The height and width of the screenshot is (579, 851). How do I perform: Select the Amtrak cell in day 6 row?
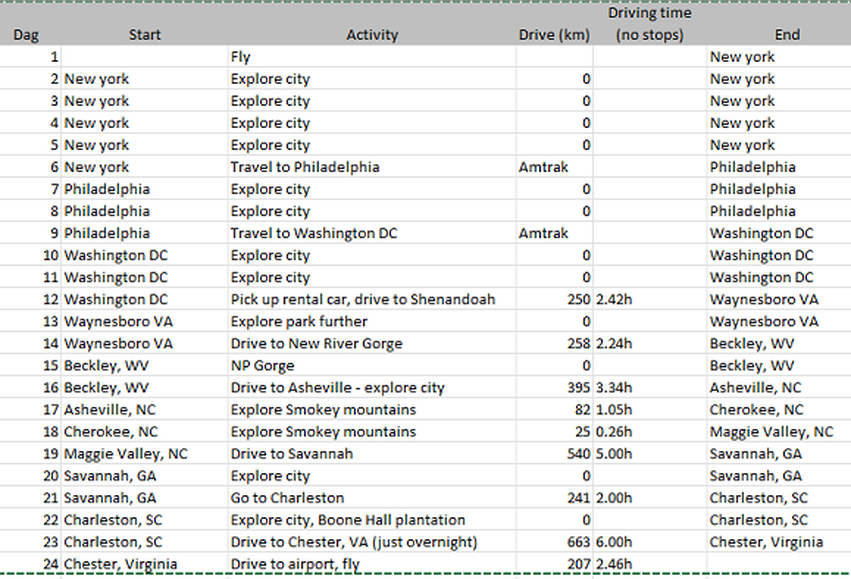[x=554, y=167]
